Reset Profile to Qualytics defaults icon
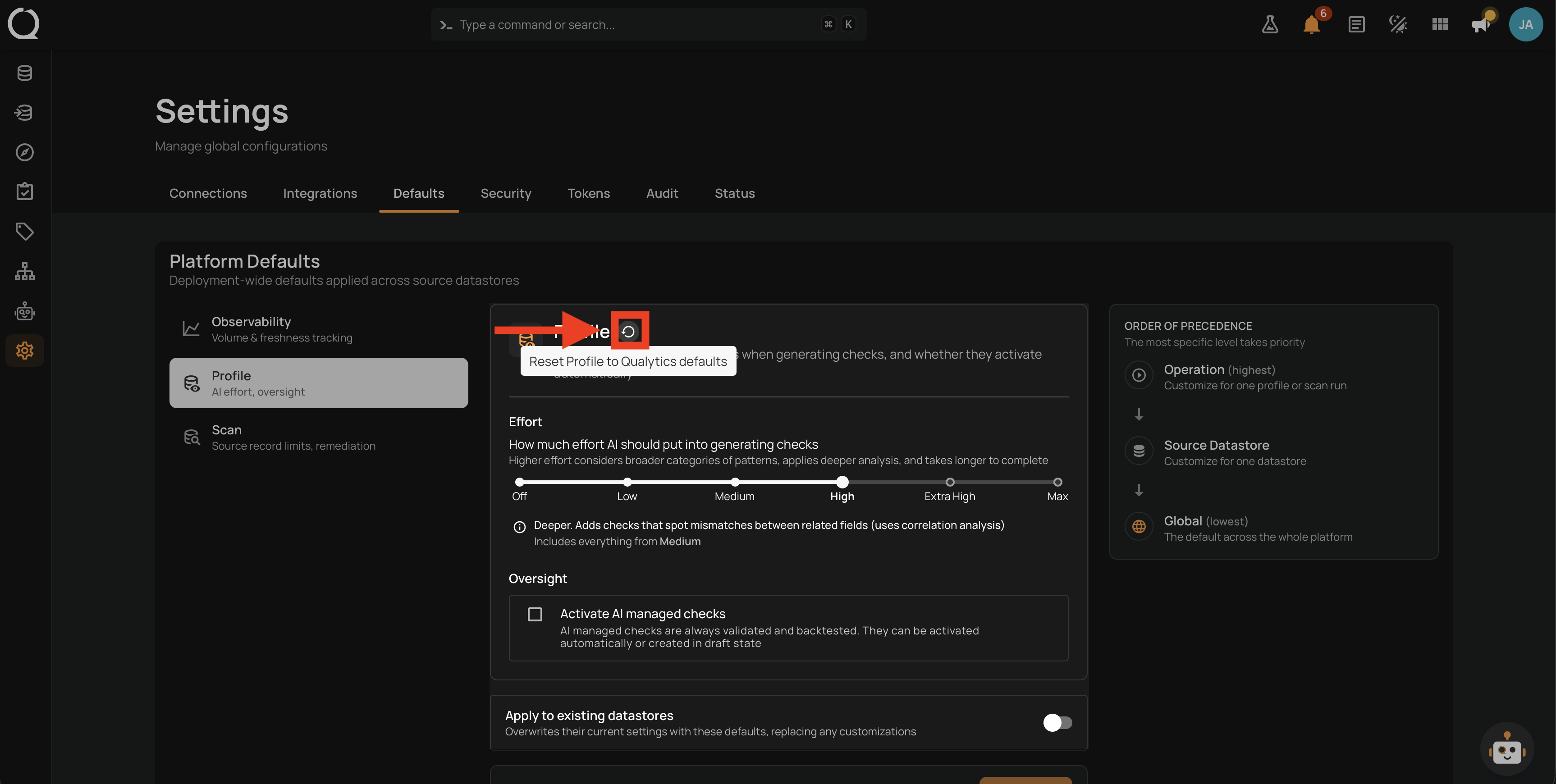Screen dimensions: 1556x784 pos(629,332)
